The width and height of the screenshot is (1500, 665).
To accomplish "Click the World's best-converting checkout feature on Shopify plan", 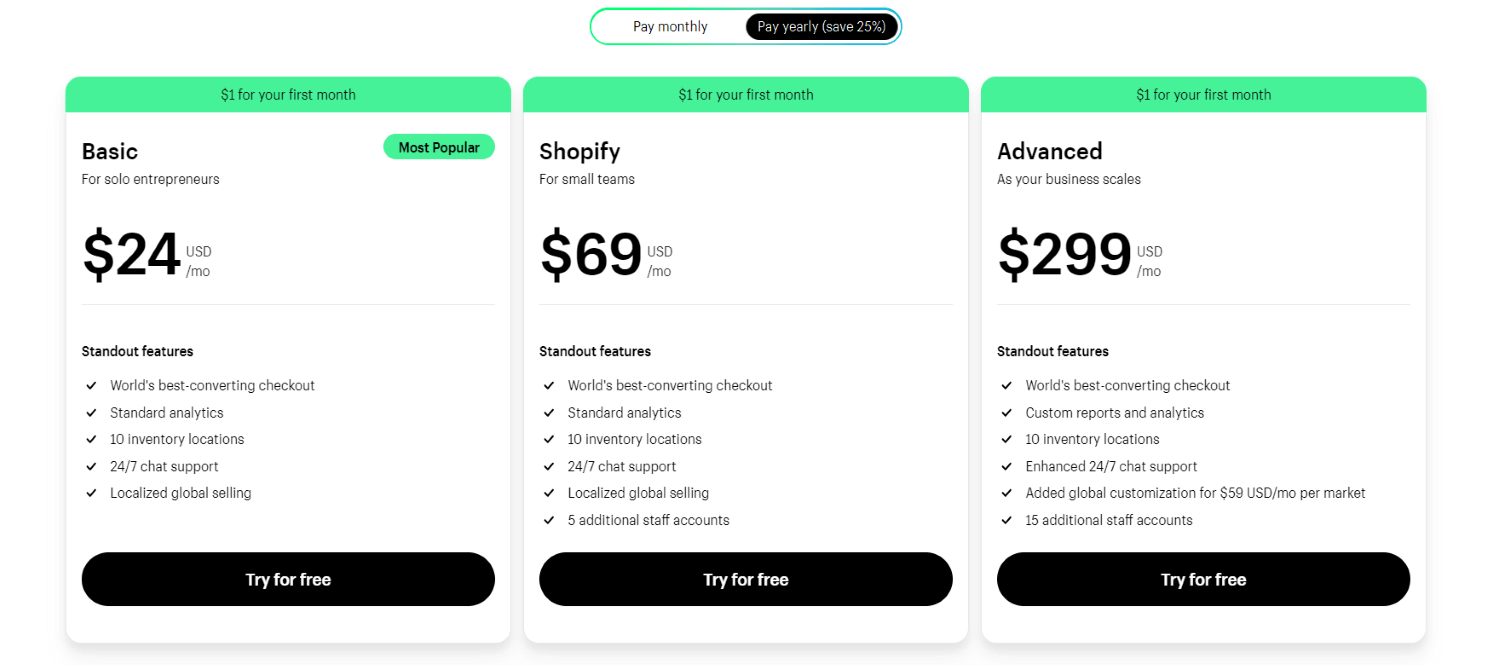I will coord(669,385).
